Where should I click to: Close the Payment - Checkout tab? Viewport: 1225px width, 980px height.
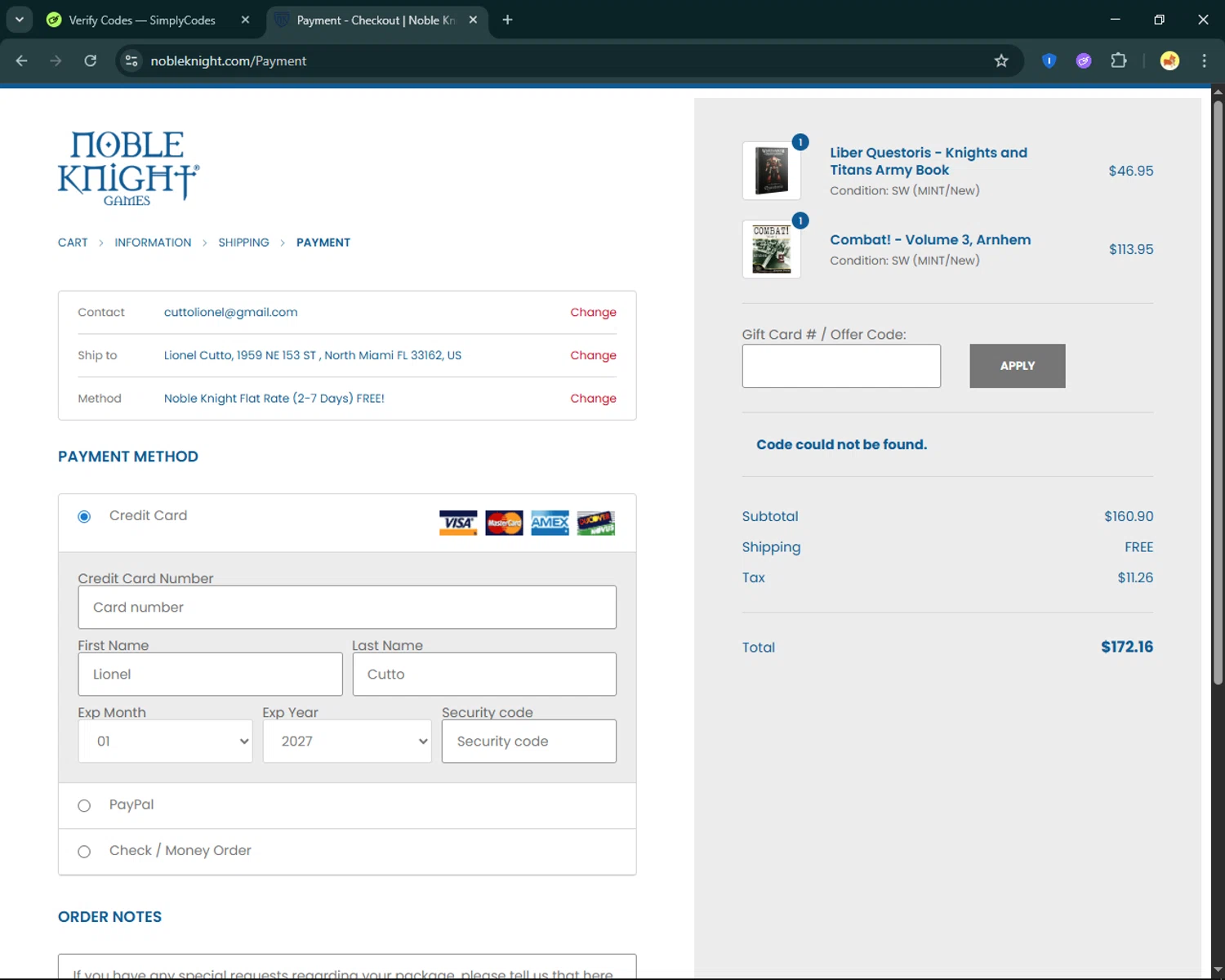point(473,20)
